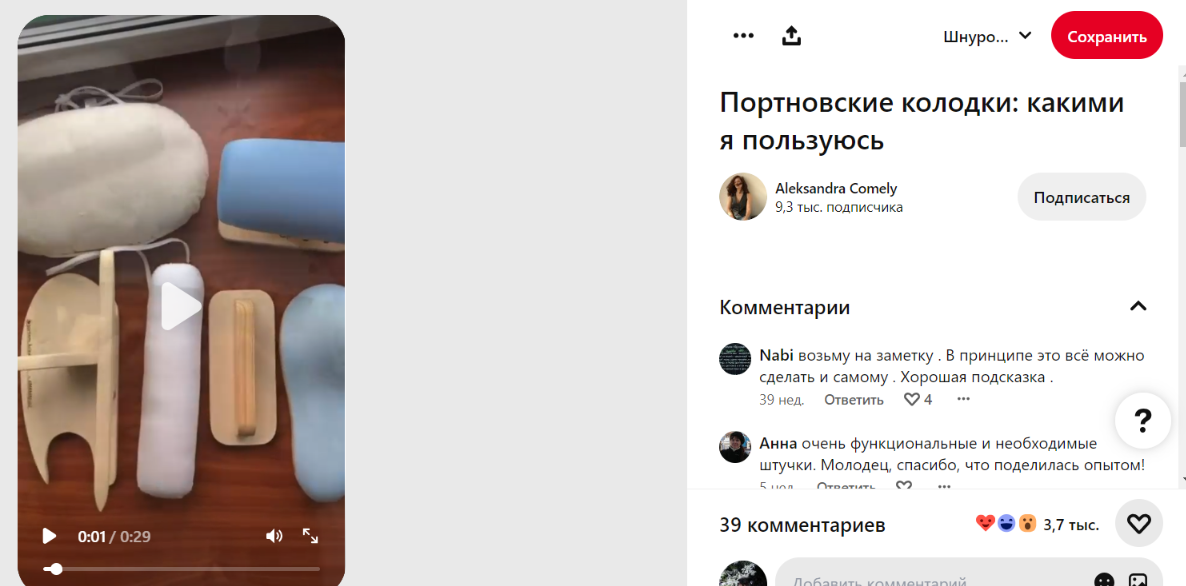Click the large center play overlay
The height and width of the screenshot is (586, 1186).
(x=181, y=306)
